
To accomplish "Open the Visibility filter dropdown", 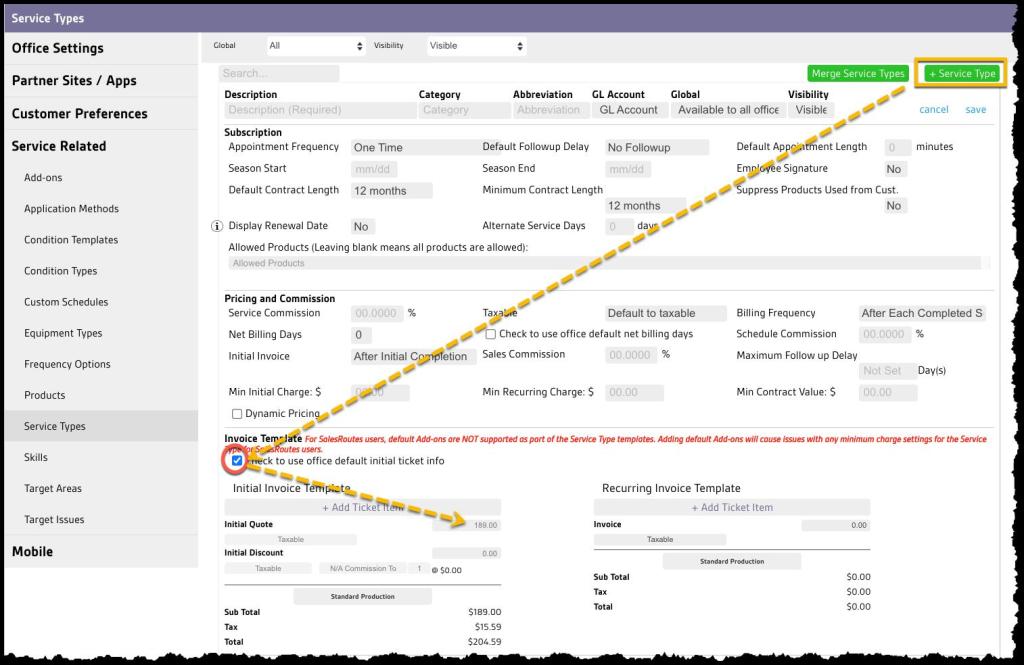I will point(476,46).
